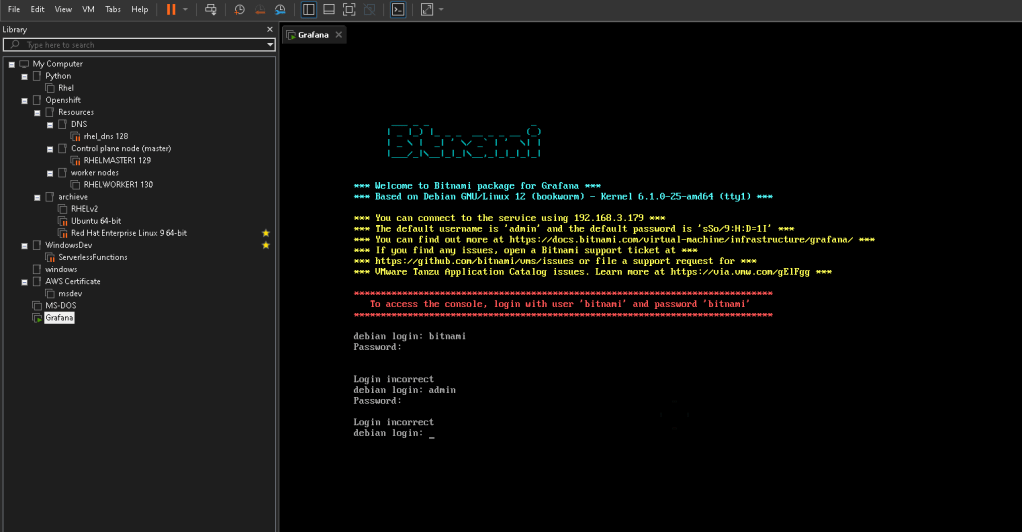Toggle the thumbnail bar view icon

coord(329,10)
